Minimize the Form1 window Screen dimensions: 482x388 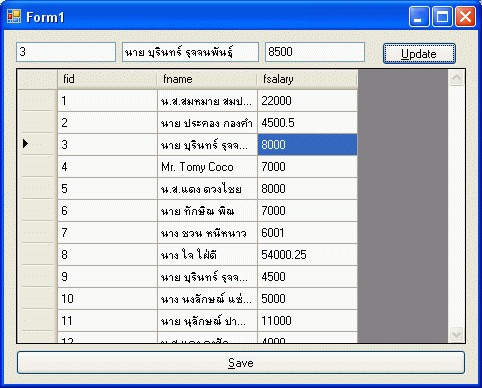419,17
